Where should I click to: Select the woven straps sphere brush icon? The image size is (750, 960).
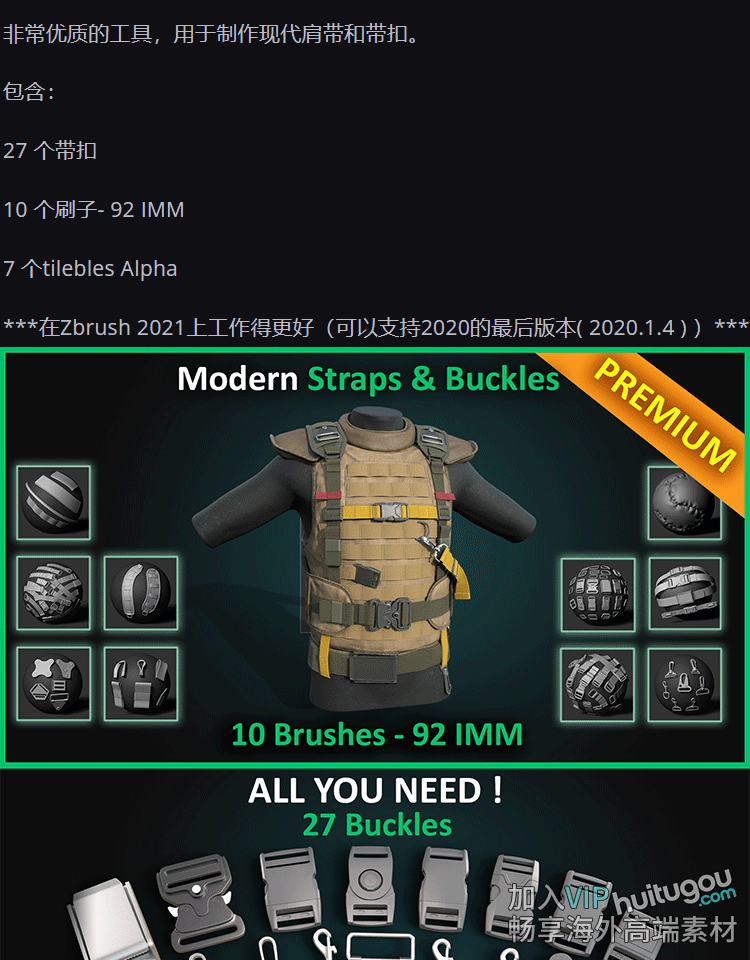53,593
